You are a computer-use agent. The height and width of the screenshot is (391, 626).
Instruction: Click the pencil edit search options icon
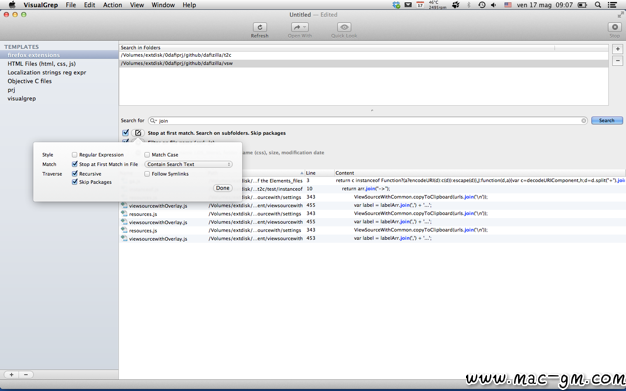138,133
